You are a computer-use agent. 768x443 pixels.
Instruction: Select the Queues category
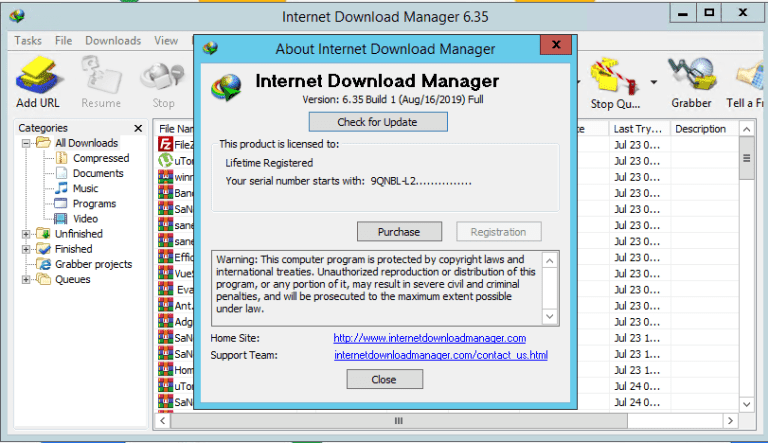click(x=72, y=280)
